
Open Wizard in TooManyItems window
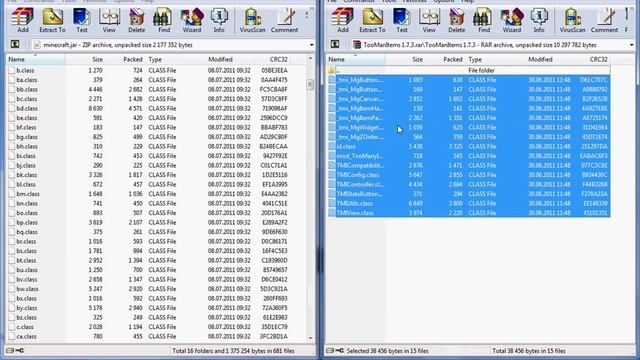(512, 20)
